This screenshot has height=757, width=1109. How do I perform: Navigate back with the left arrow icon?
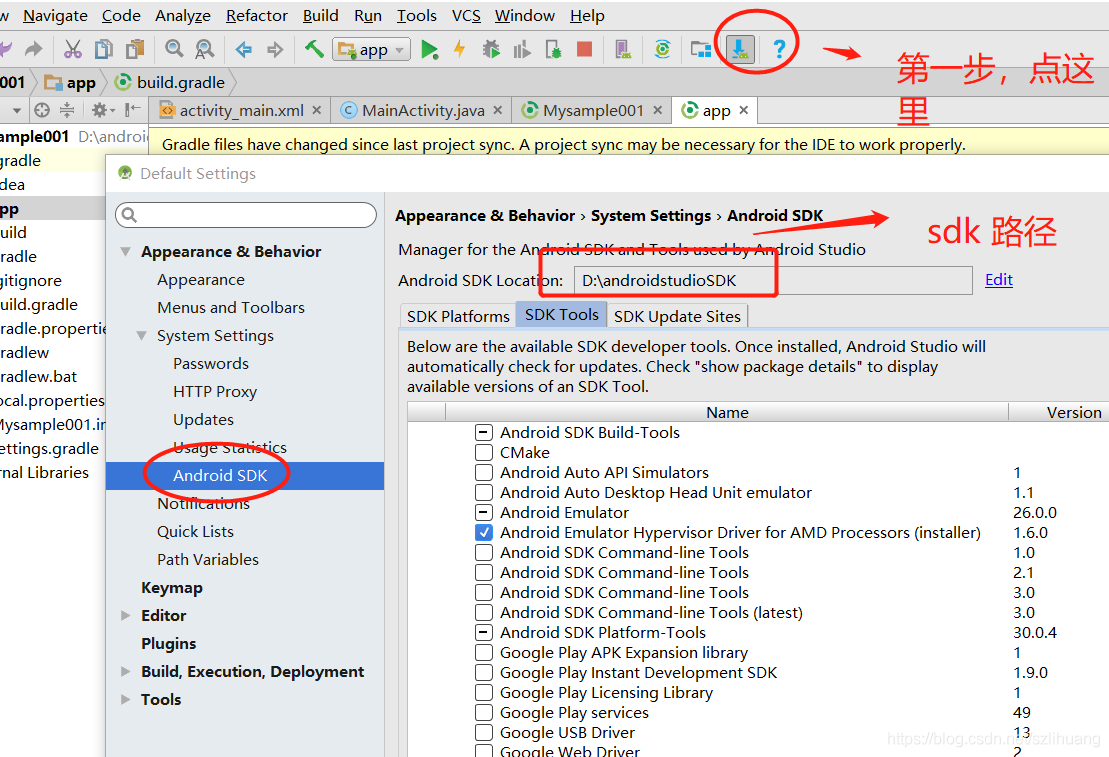(244, 50)
